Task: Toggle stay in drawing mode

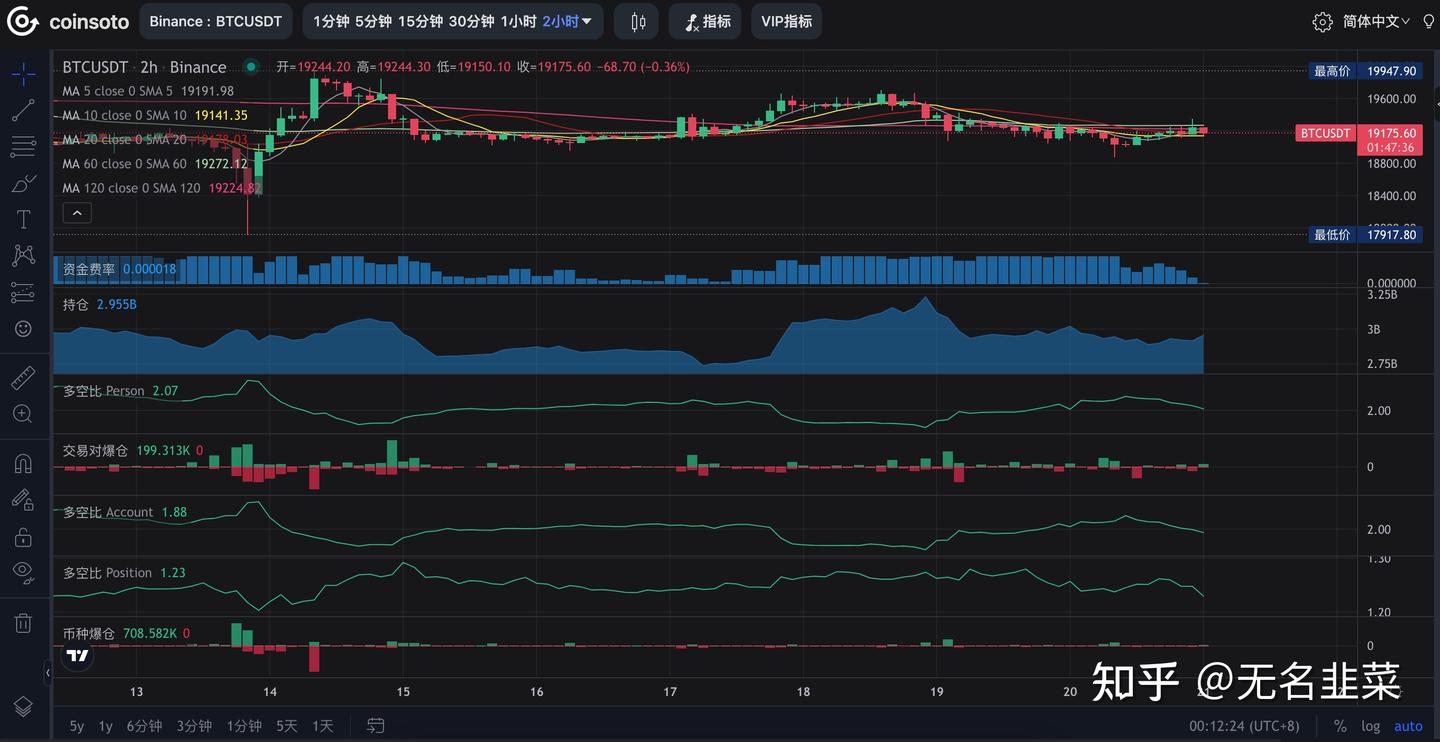Action: tap(23, 499)
